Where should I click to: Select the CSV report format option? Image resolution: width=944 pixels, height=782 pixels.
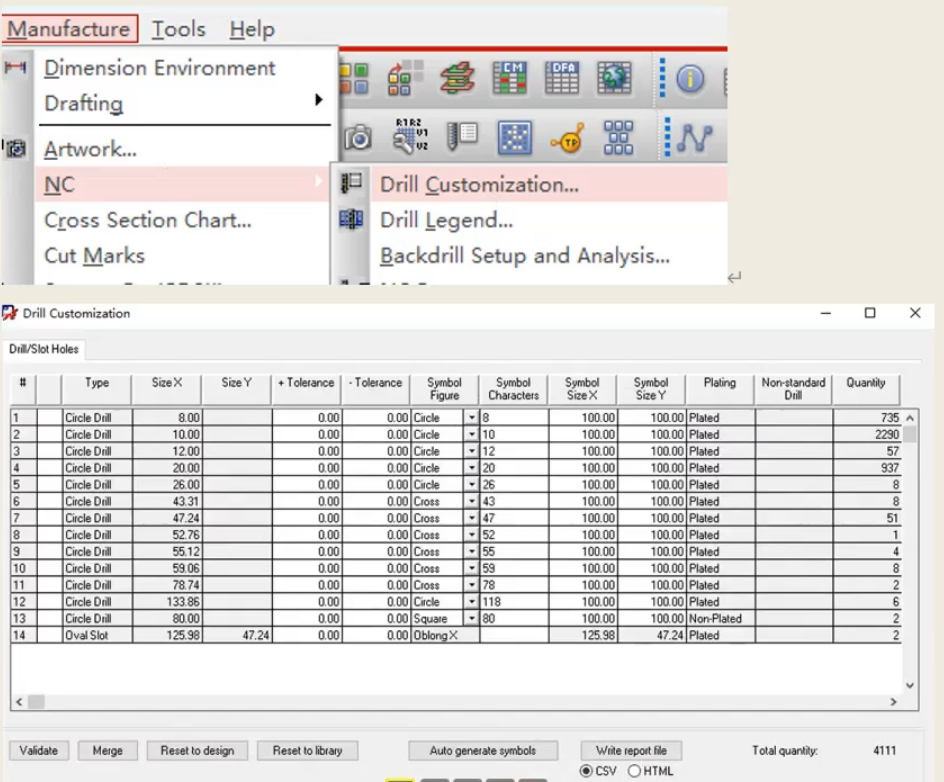[x=586, y=771]
